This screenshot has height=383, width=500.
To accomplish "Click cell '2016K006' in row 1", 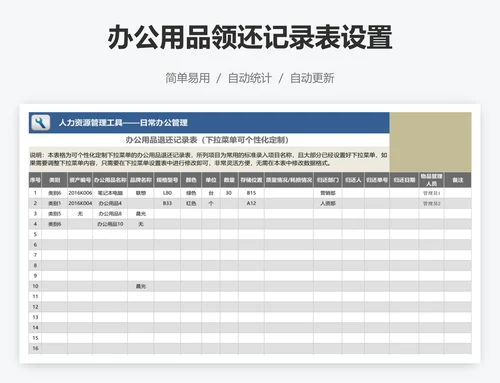I will [x=80, y=193].
